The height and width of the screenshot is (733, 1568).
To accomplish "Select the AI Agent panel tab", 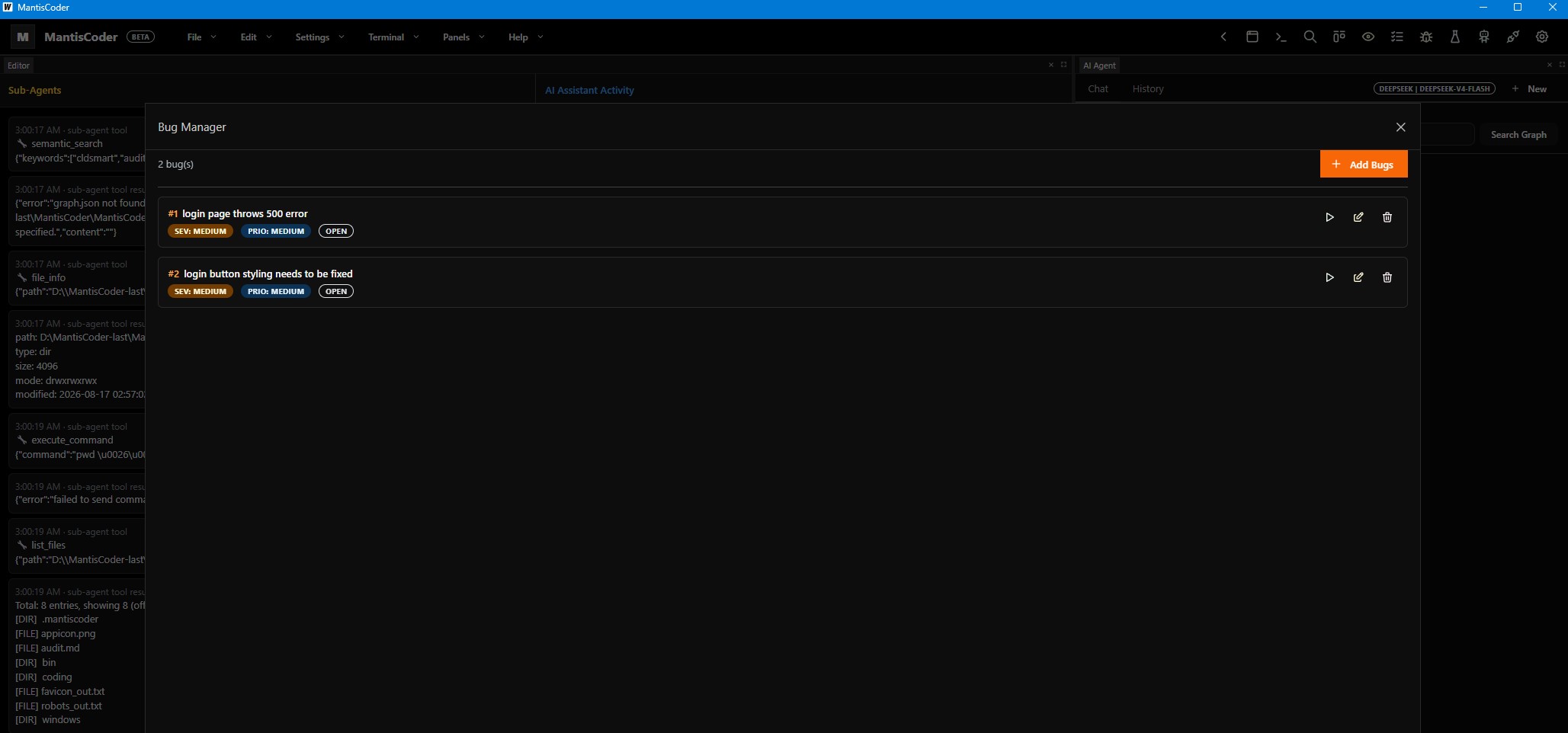I will tap(1099, 66).
